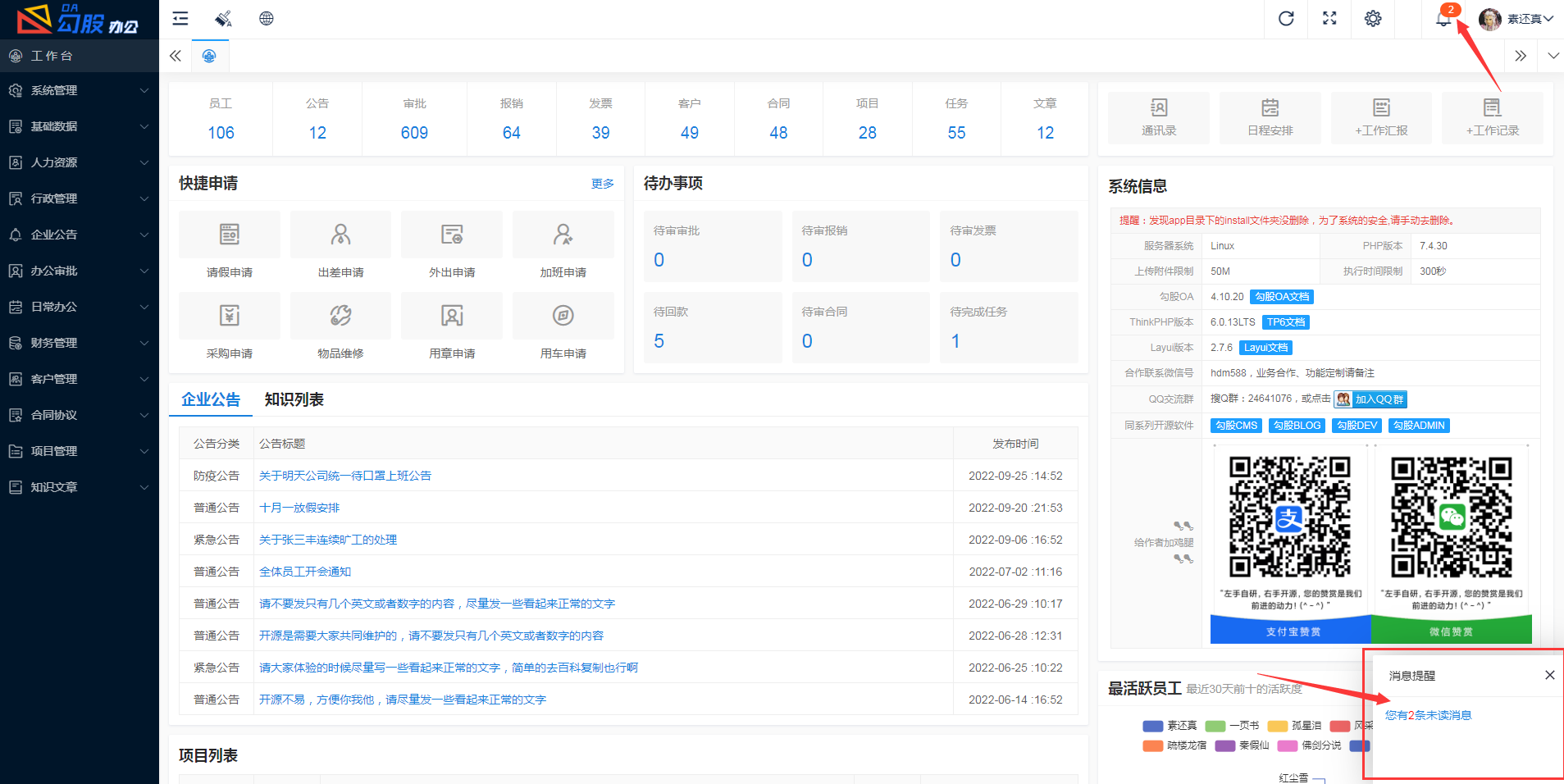Toggle fullscreen mode icon
Screen dimensions: 1564x784
click(1329, 19)
